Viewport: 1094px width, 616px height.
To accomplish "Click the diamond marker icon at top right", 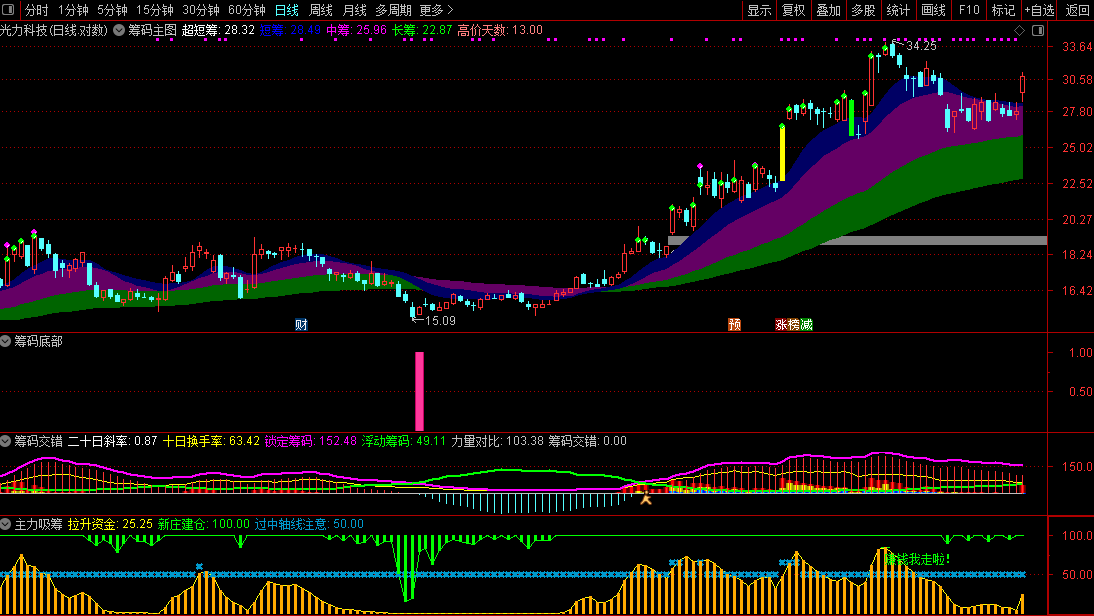I will click(x=1019, y=30).
